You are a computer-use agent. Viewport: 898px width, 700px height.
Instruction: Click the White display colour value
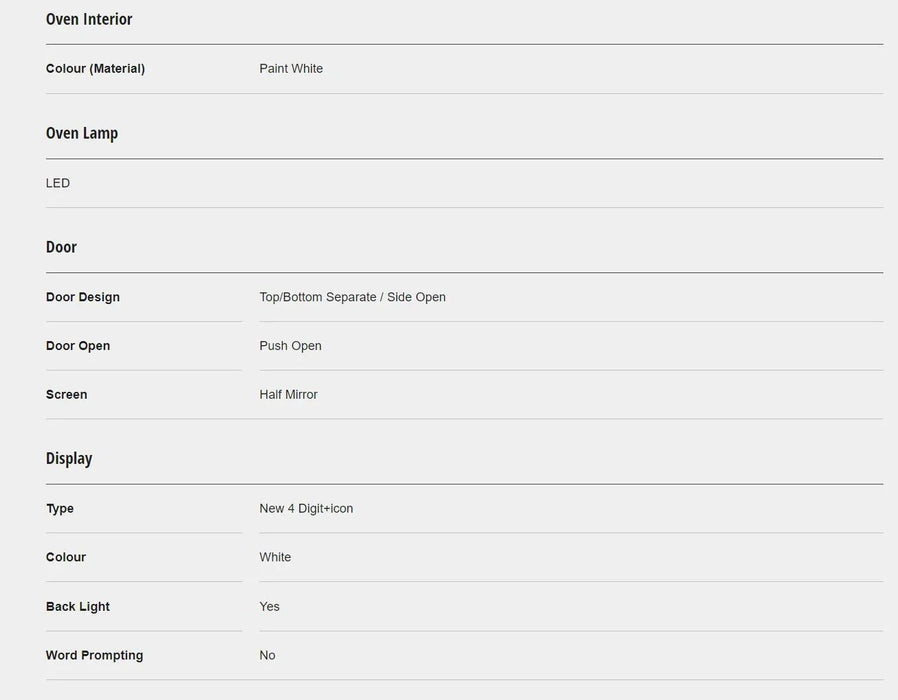(275, 558)
